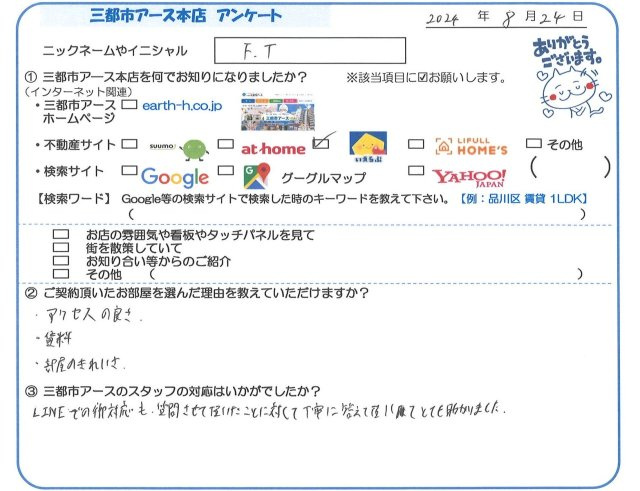Click the title 三都市アース本店 アンケート

click(x=186, y=16)
